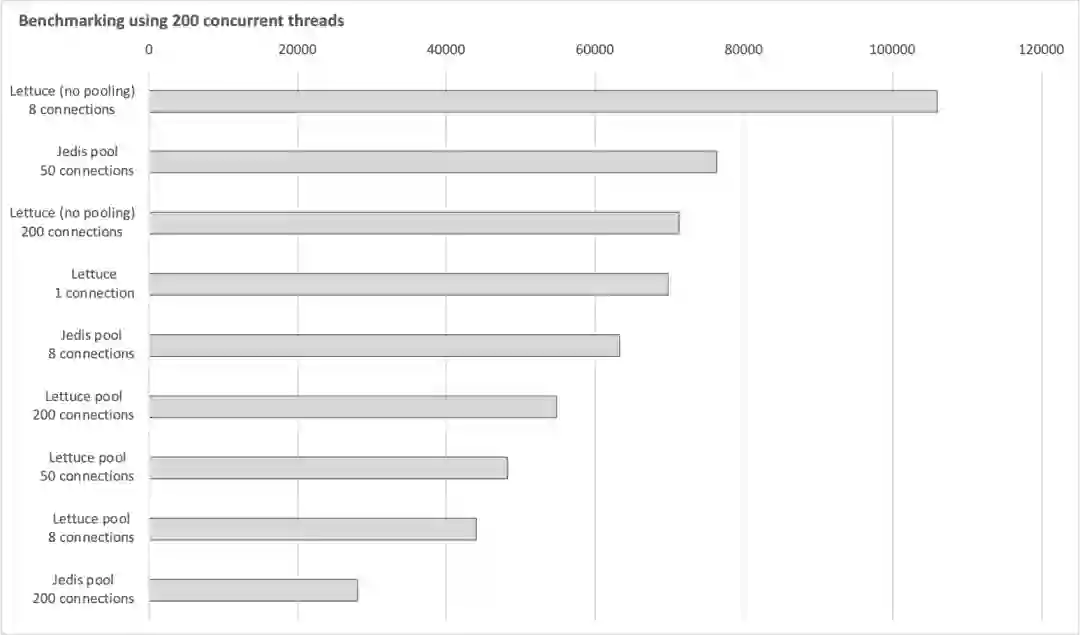Viewport: 1080px width, 635px height.
Task: Click the Lettuce 1 connection bar
Action: [x=409, y=284]
